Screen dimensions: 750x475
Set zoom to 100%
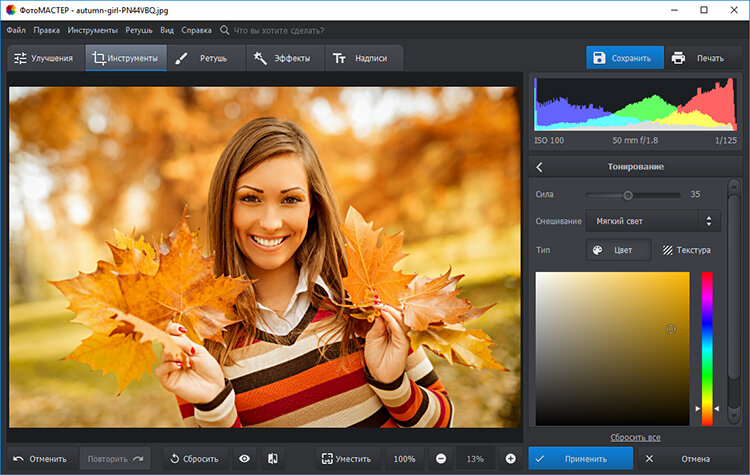pos(404,459)
